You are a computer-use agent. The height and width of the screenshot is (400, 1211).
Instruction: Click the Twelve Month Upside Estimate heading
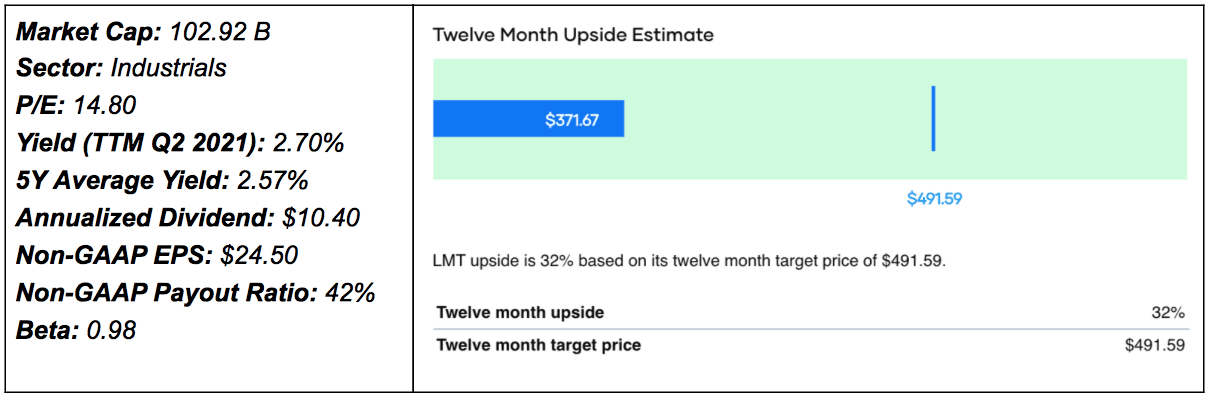click(x=573, y=35)
